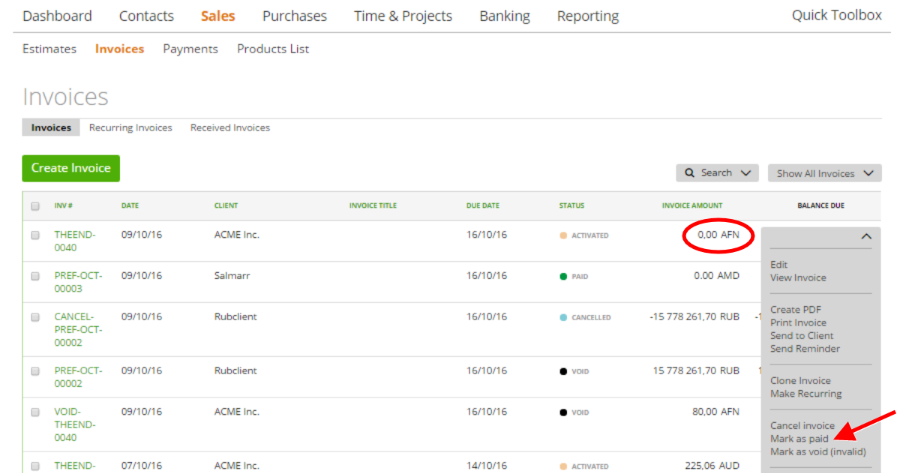Click the CANCELLED status indicator
The height and width of the screenshot is (473, 918).
pyautogui.click(x=585, y=317)
